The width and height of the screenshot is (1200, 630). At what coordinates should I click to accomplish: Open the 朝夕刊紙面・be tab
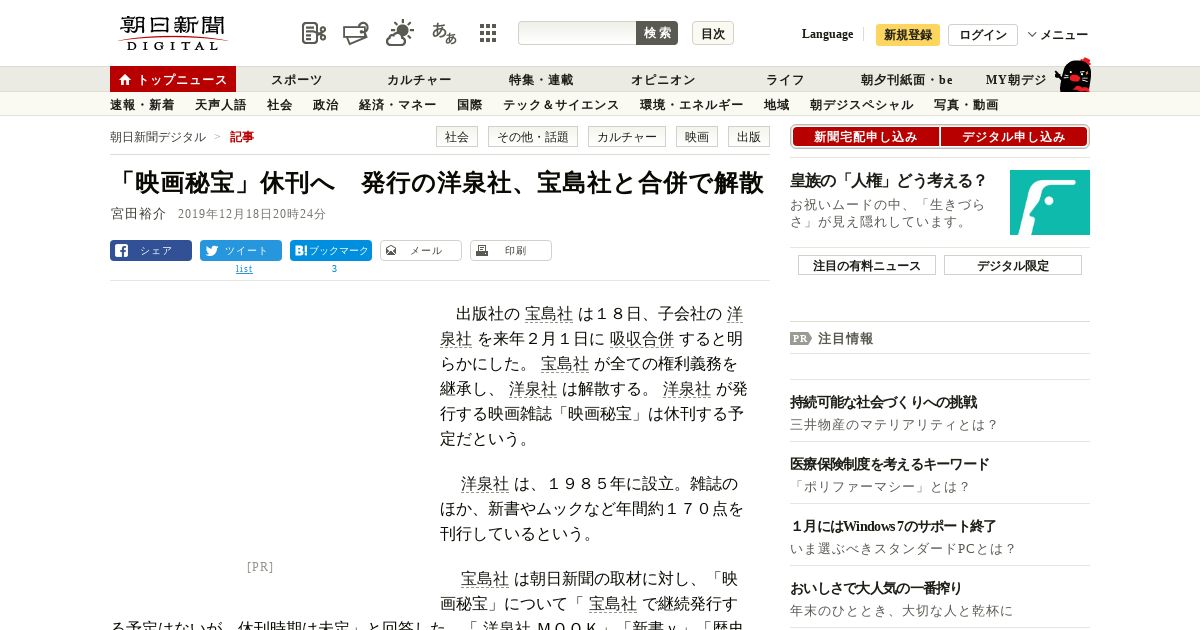907,80
